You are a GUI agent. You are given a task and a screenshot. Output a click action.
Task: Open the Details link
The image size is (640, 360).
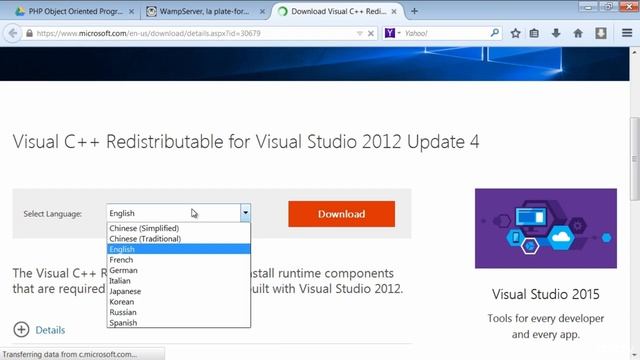click(50, 330)
